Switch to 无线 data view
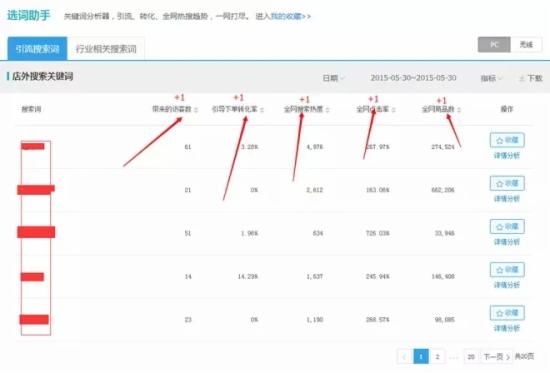This screenshot has width=550, height=373. 526,45
